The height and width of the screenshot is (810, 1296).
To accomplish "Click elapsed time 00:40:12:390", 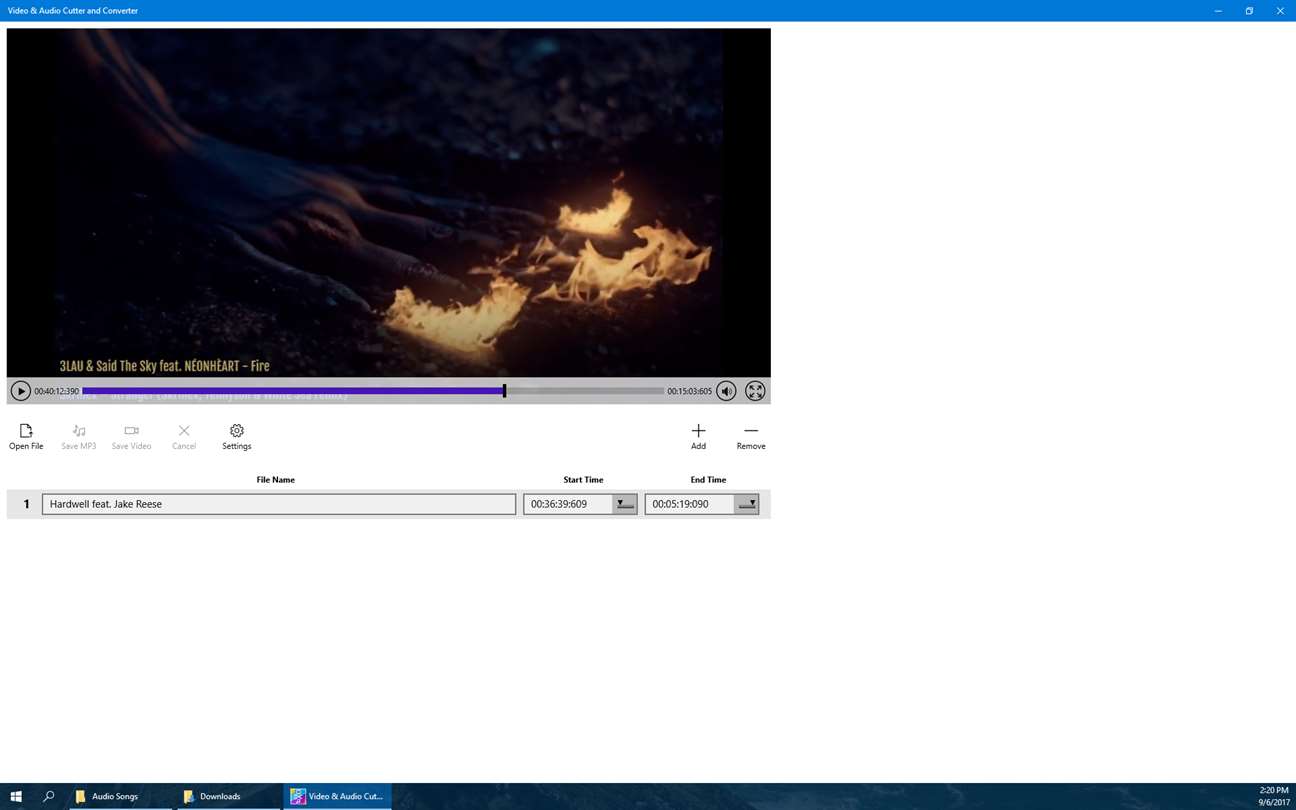I will tap(57, 391).
